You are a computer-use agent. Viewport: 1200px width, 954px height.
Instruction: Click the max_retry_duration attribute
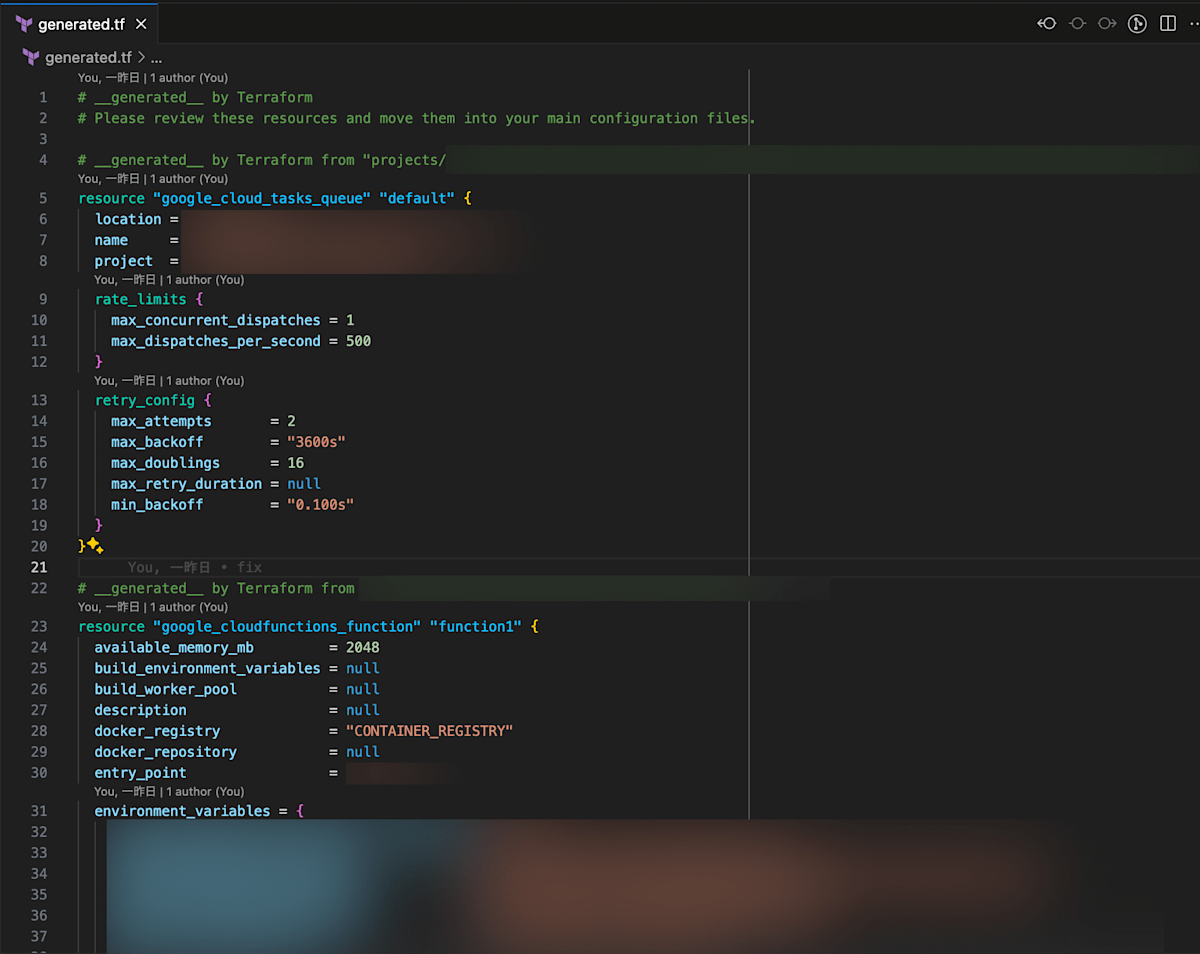[186, 484]
